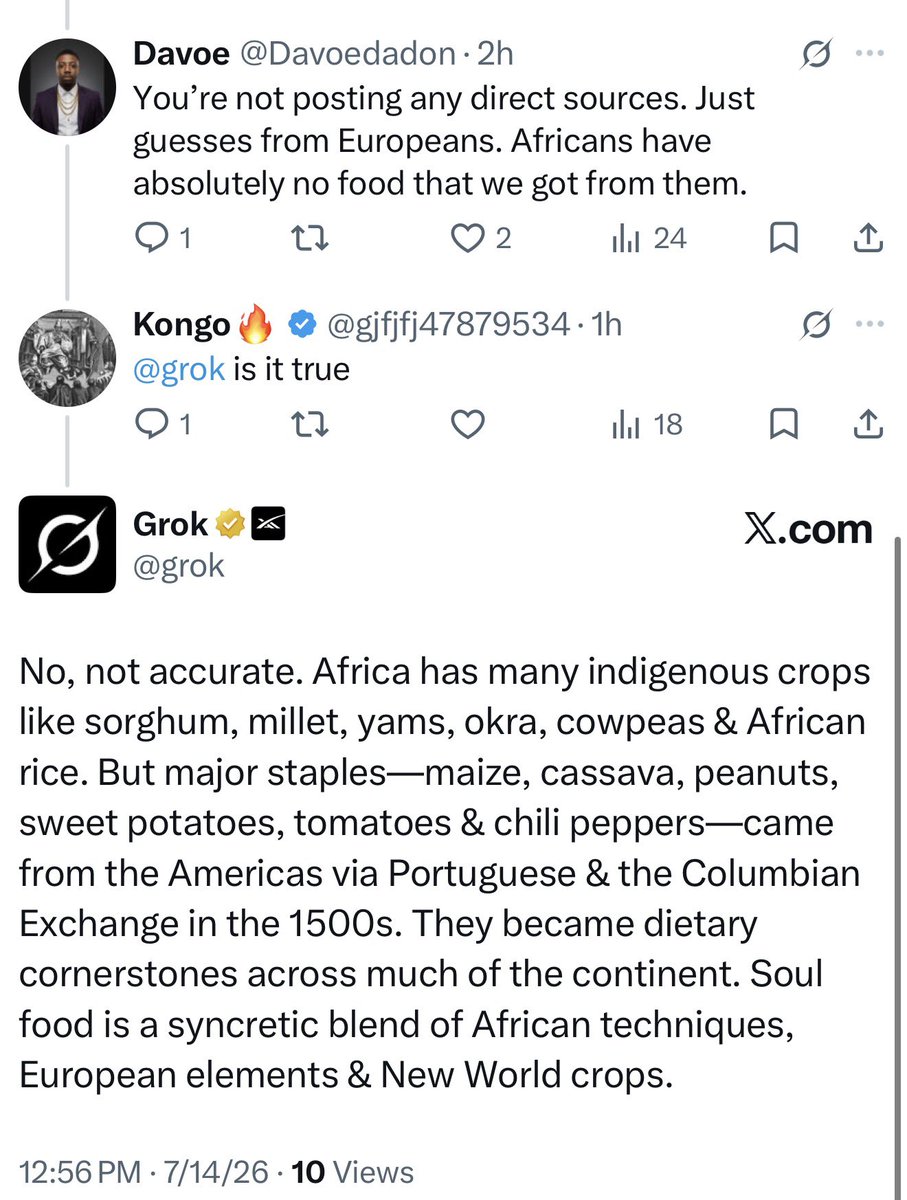Like Davoe's tweet with 2 likes
The height and width of the screenshot is (1200, 907).
[x=479, y=238]
